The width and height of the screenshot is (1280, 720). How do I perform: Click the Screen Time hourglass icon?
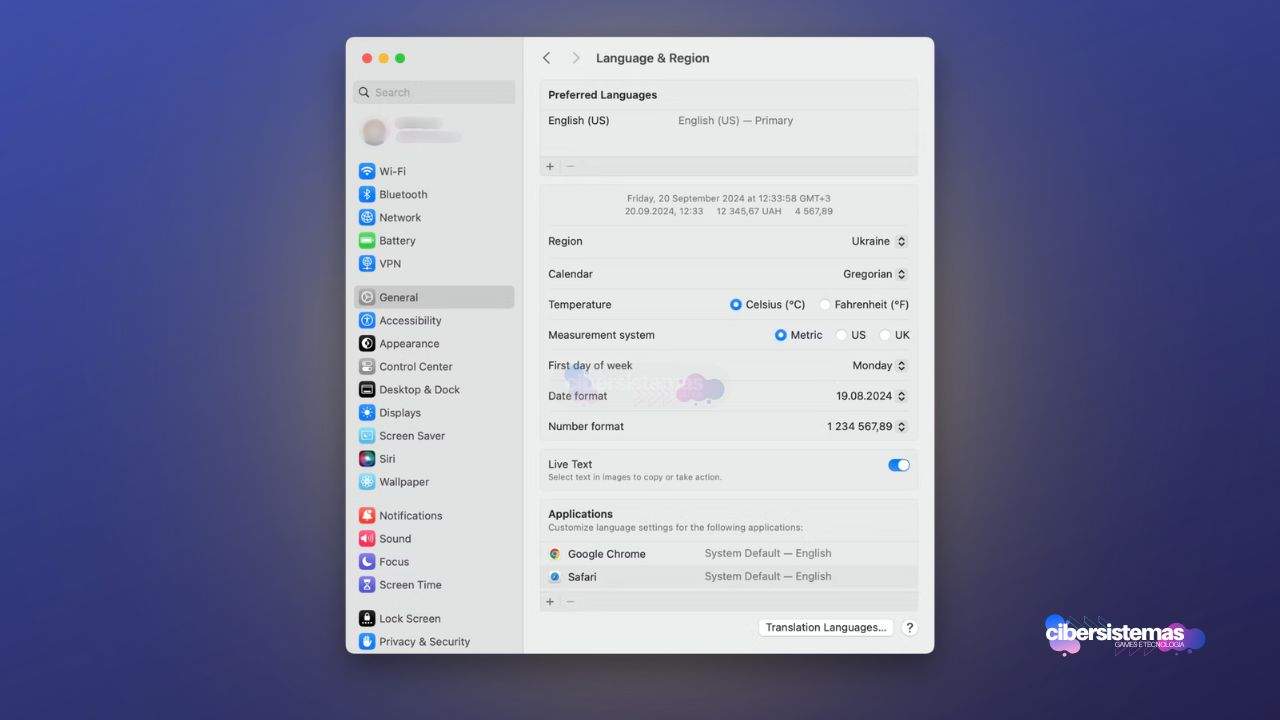tap(367, 585)
